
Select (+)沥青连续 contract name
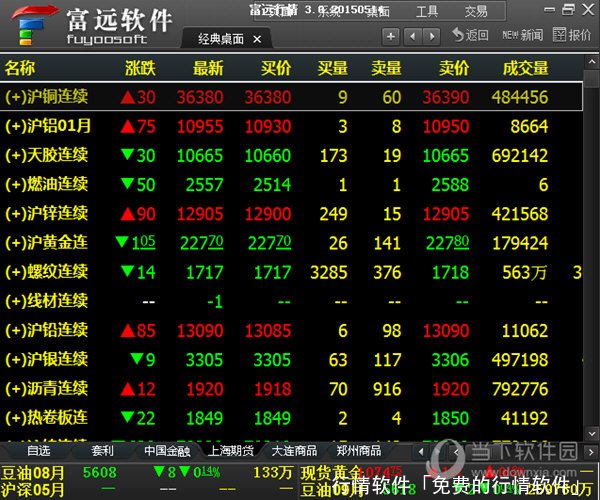46,388
